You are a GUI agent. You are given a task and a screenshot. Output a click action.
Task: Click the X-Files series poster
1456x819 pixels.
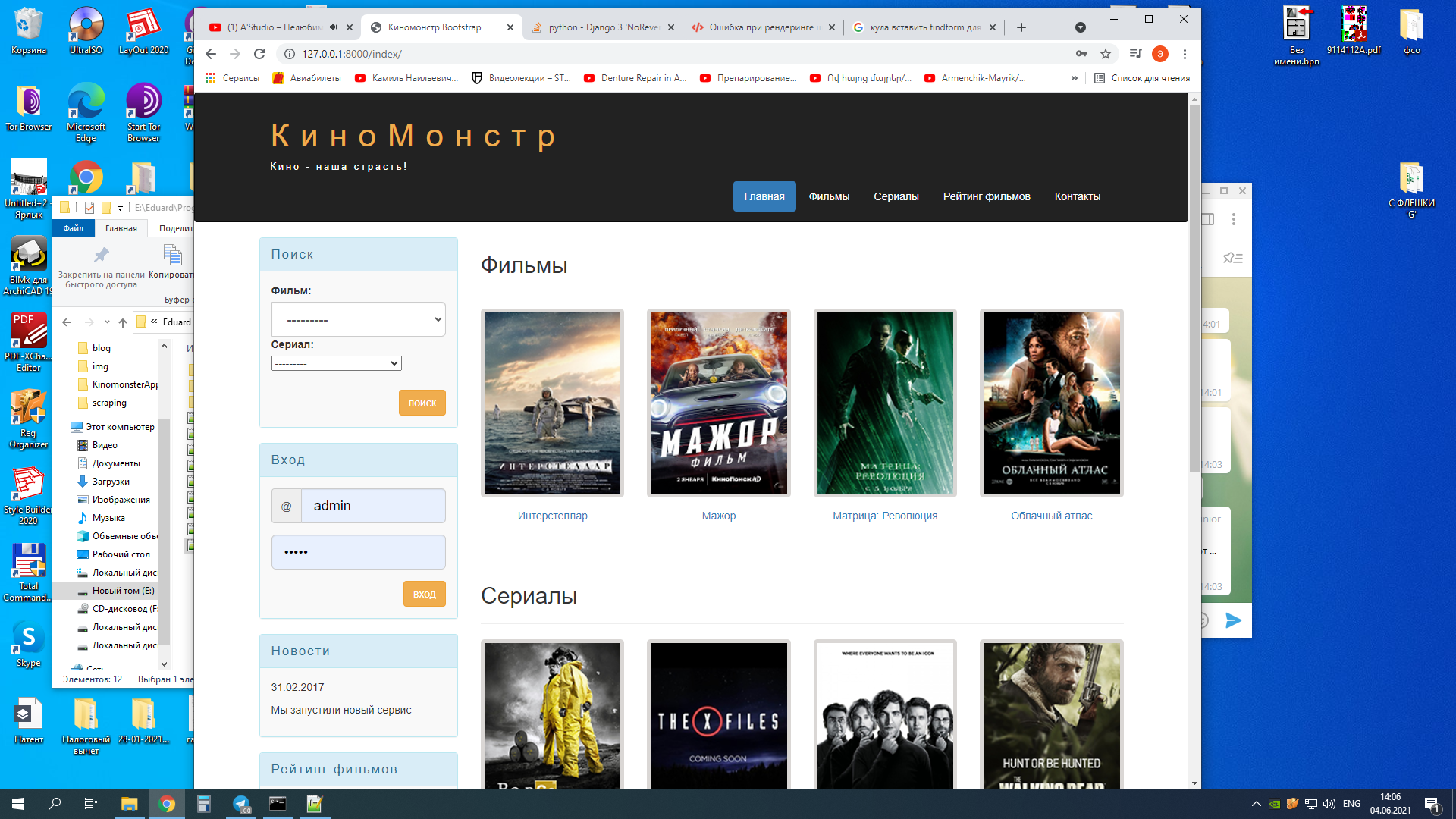pos(719,715)
